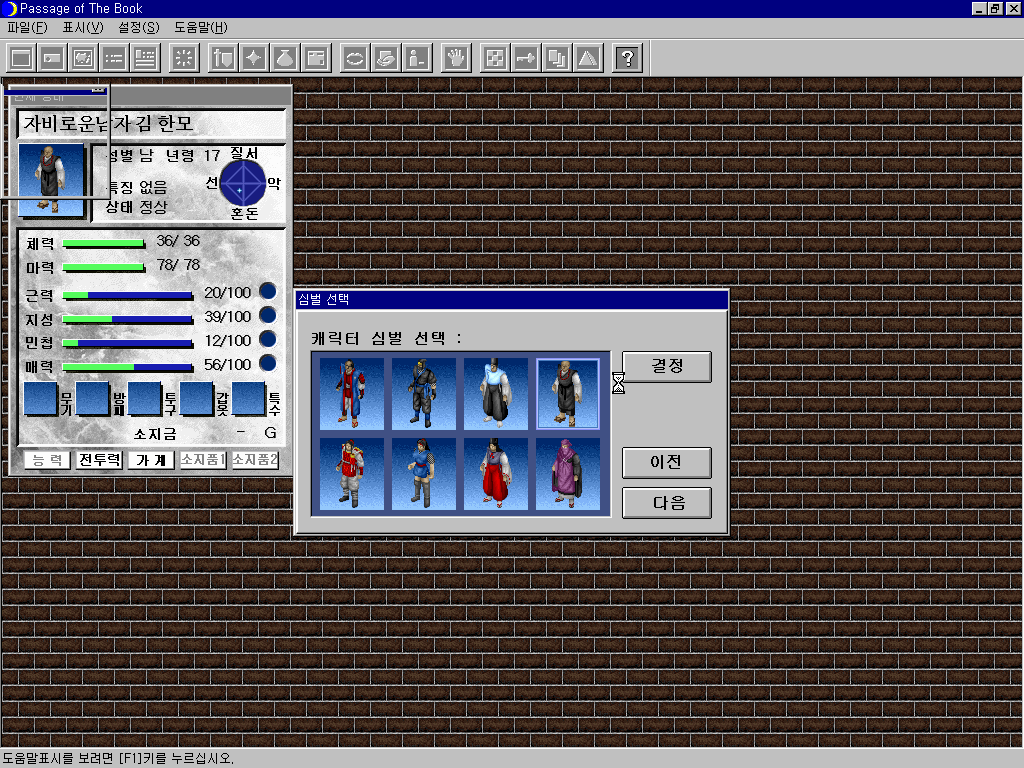
Task: Select the dark ninja character symbol
Action: point(424,394)
